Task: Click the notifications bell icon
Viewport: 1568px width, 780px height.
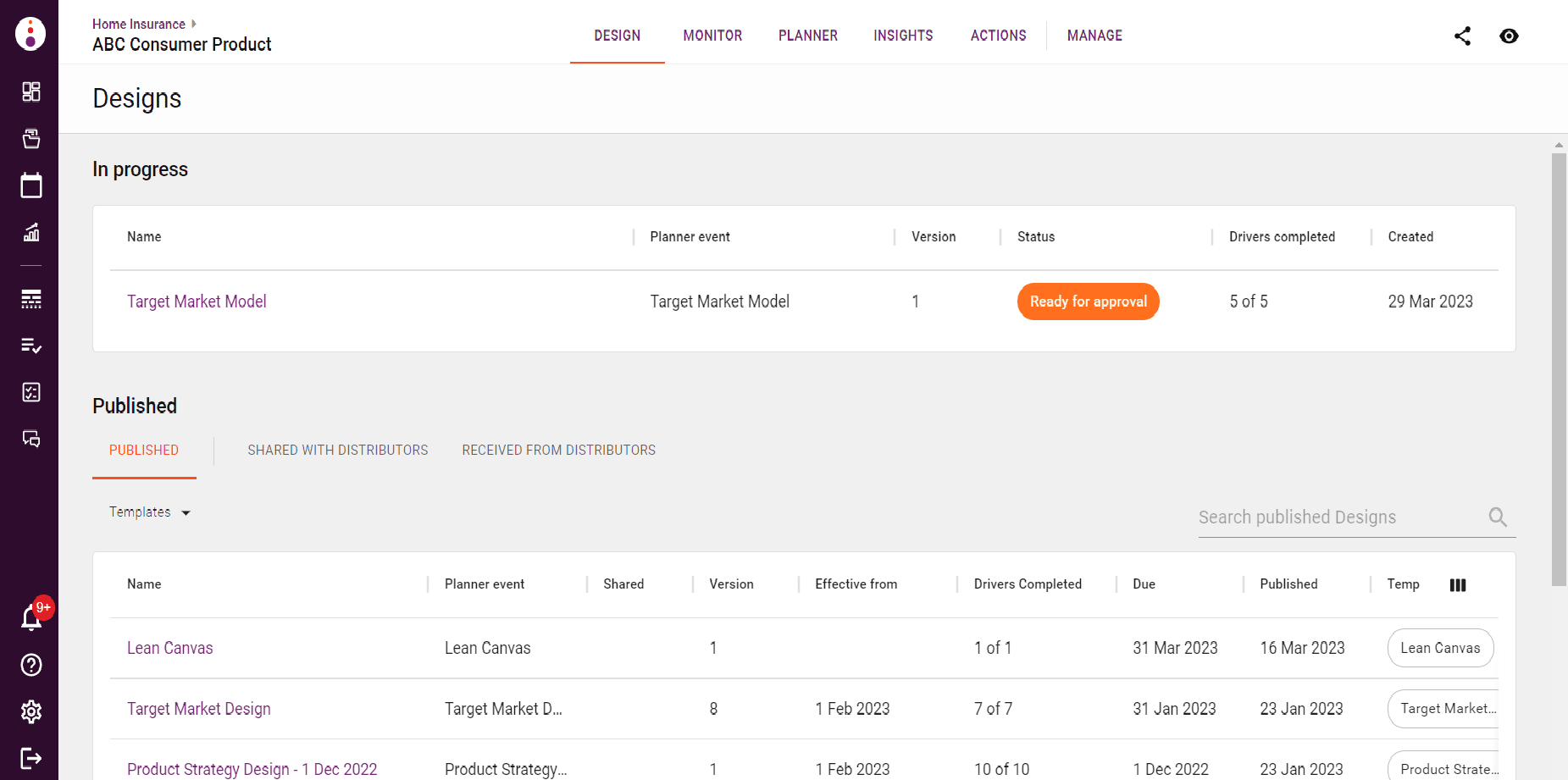Action: pyautogui.click(x=31, y=618)
